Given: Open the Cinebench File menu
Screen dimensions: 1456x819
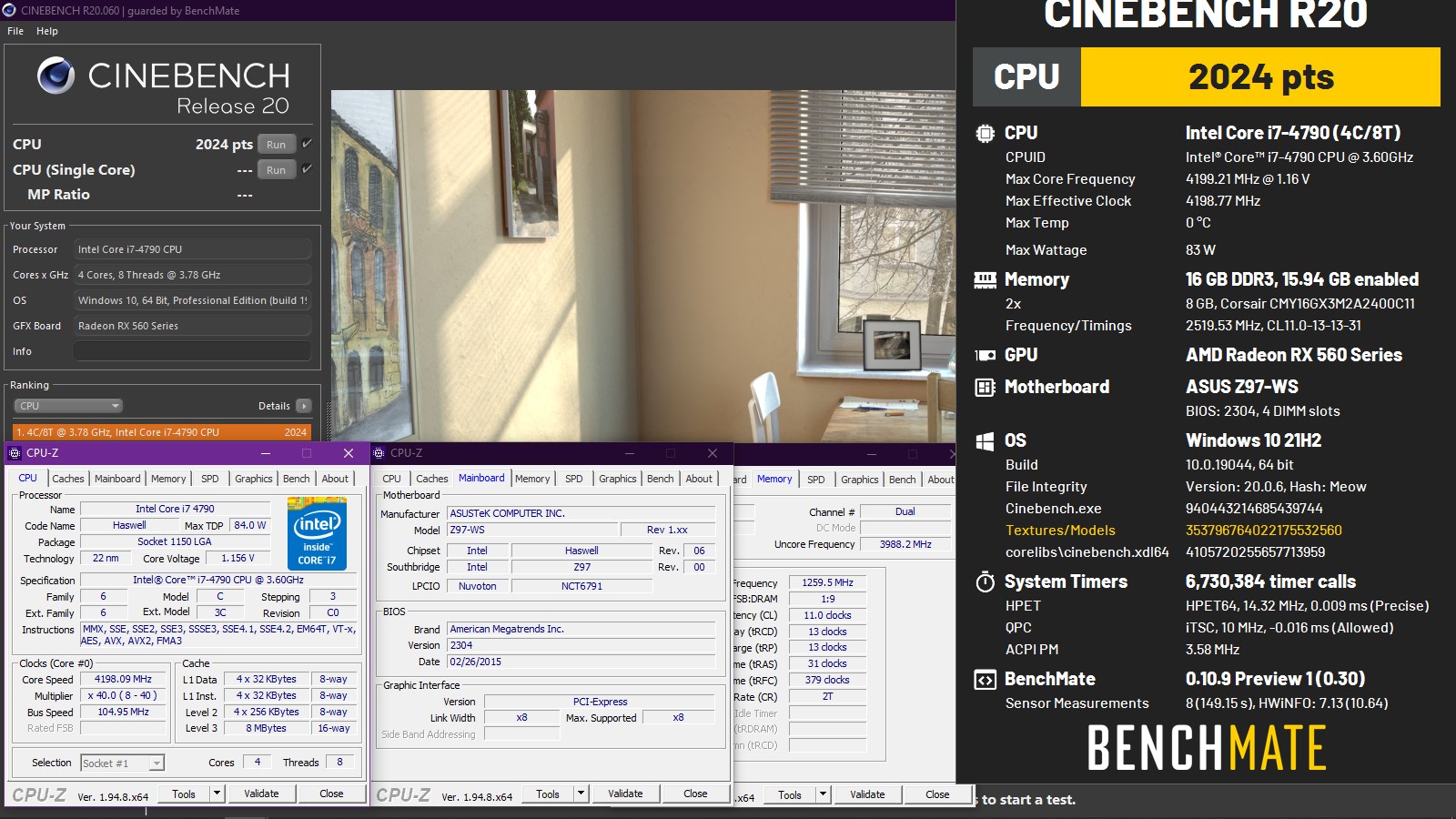Looking at the screenshot, I should 15,31.
